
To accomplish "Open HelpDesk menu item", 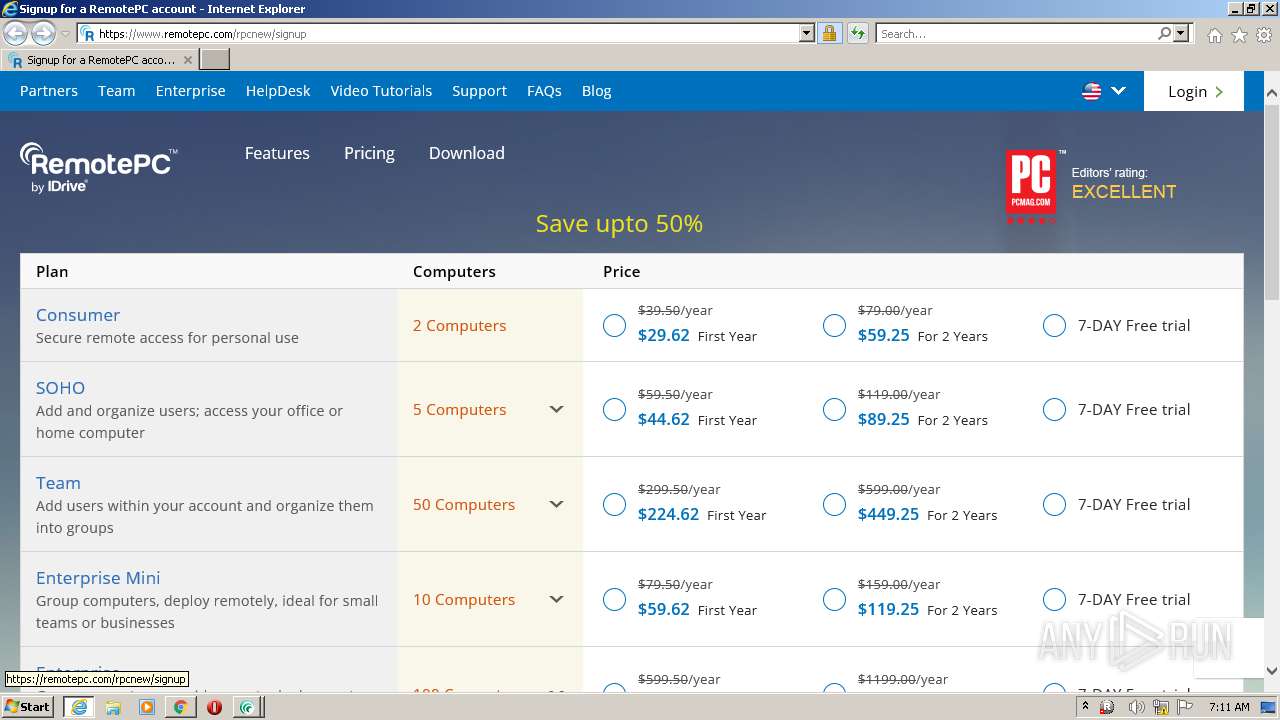I will tap(278, 91).
